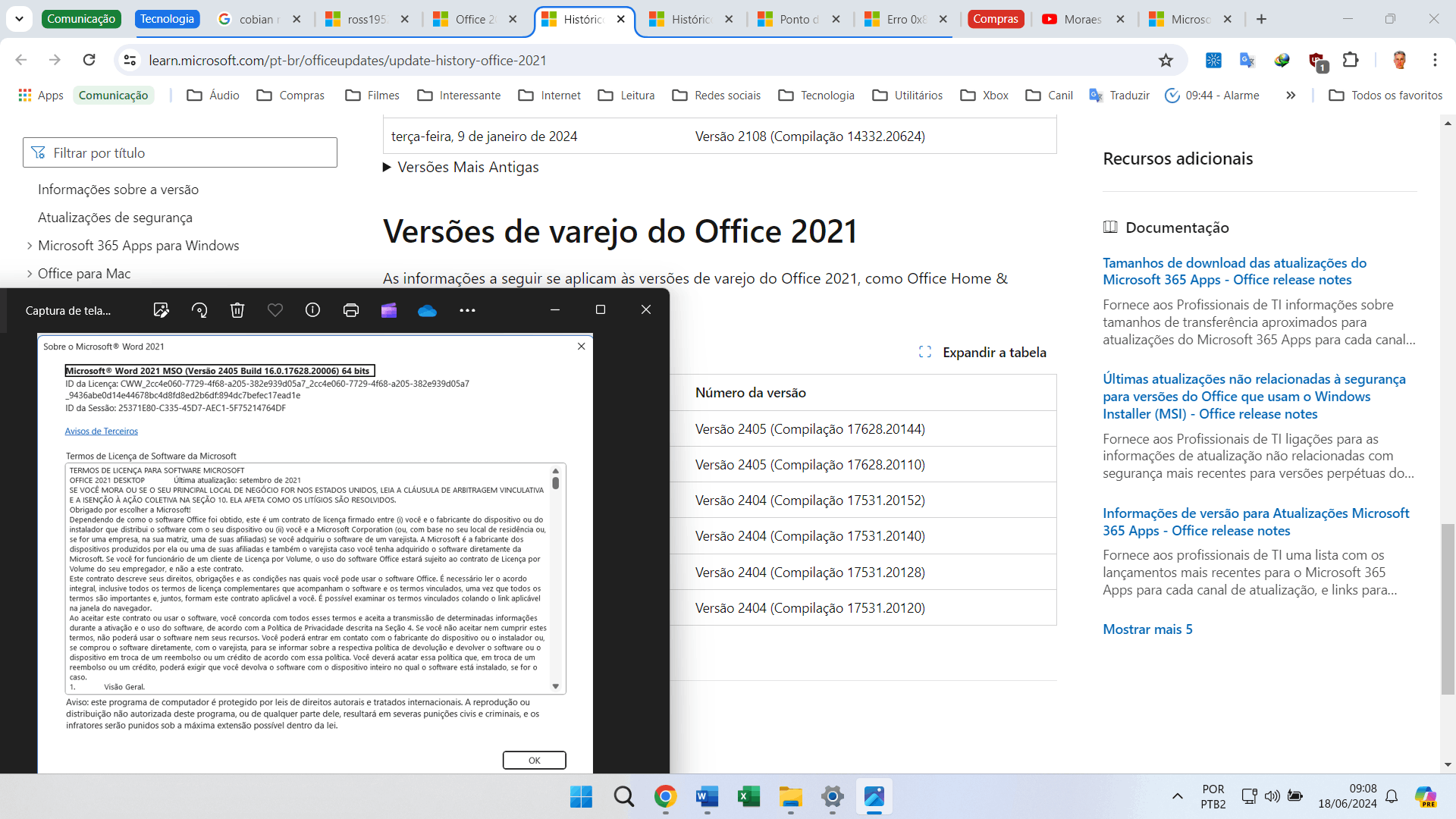
Task: Reload the page with the refresh icon
Action: click(89, 60)
